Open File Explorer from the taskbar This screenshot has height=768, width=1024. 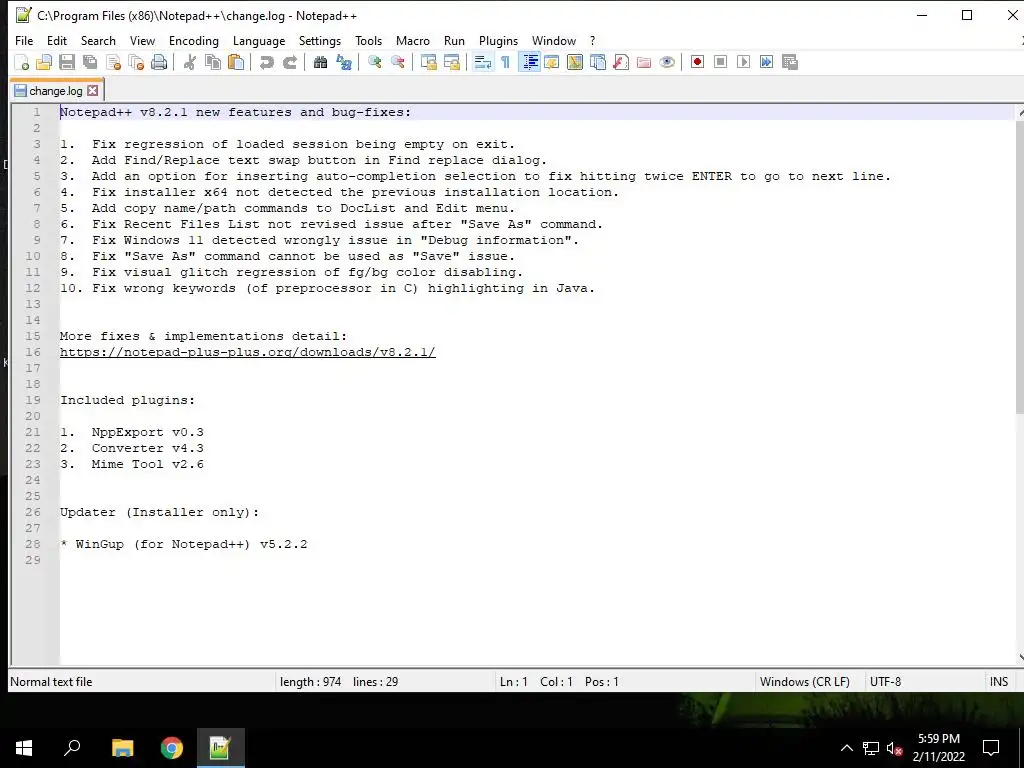(x=122, y=748)
